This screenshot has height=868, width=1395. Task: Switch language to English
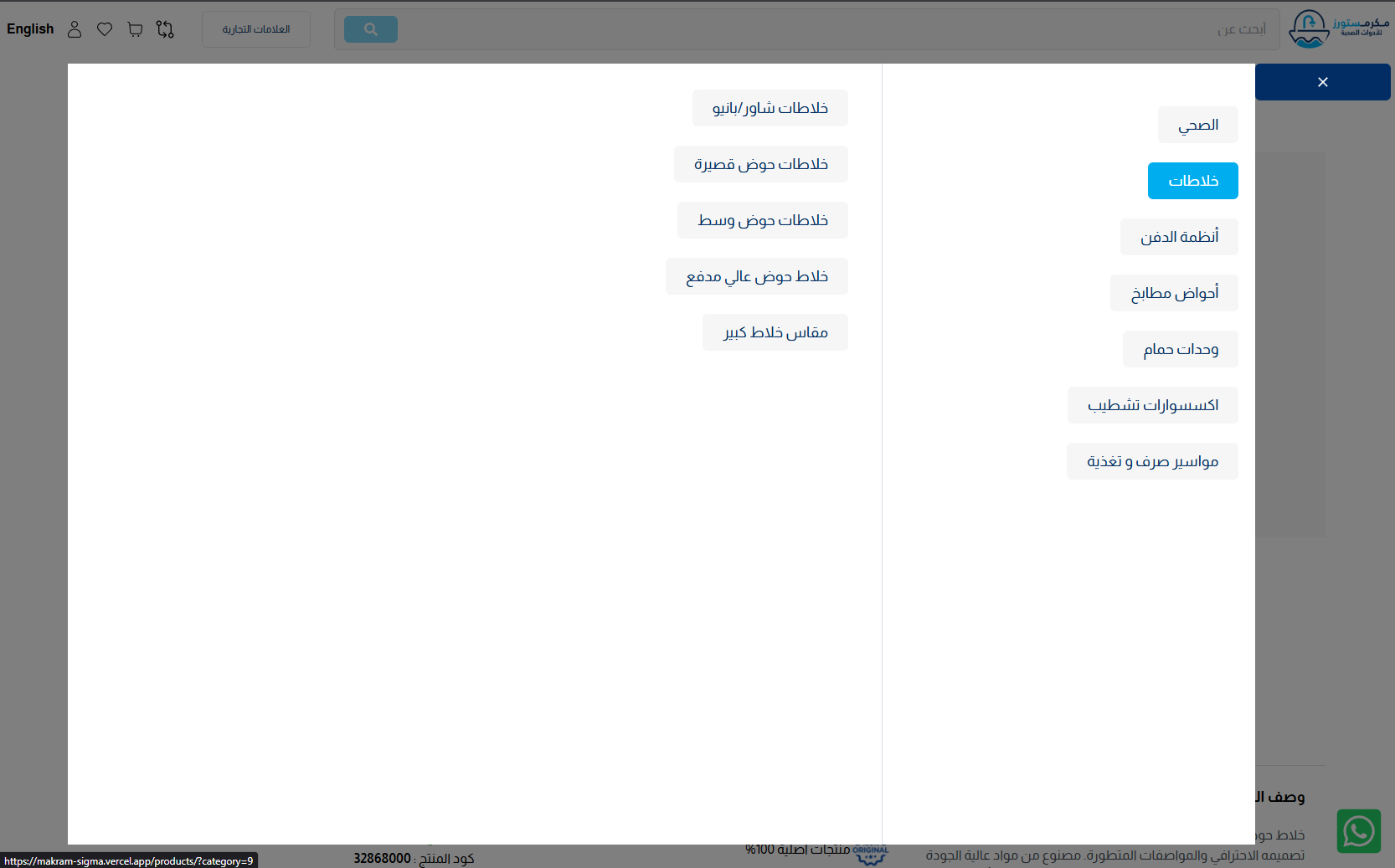[30, 29]
